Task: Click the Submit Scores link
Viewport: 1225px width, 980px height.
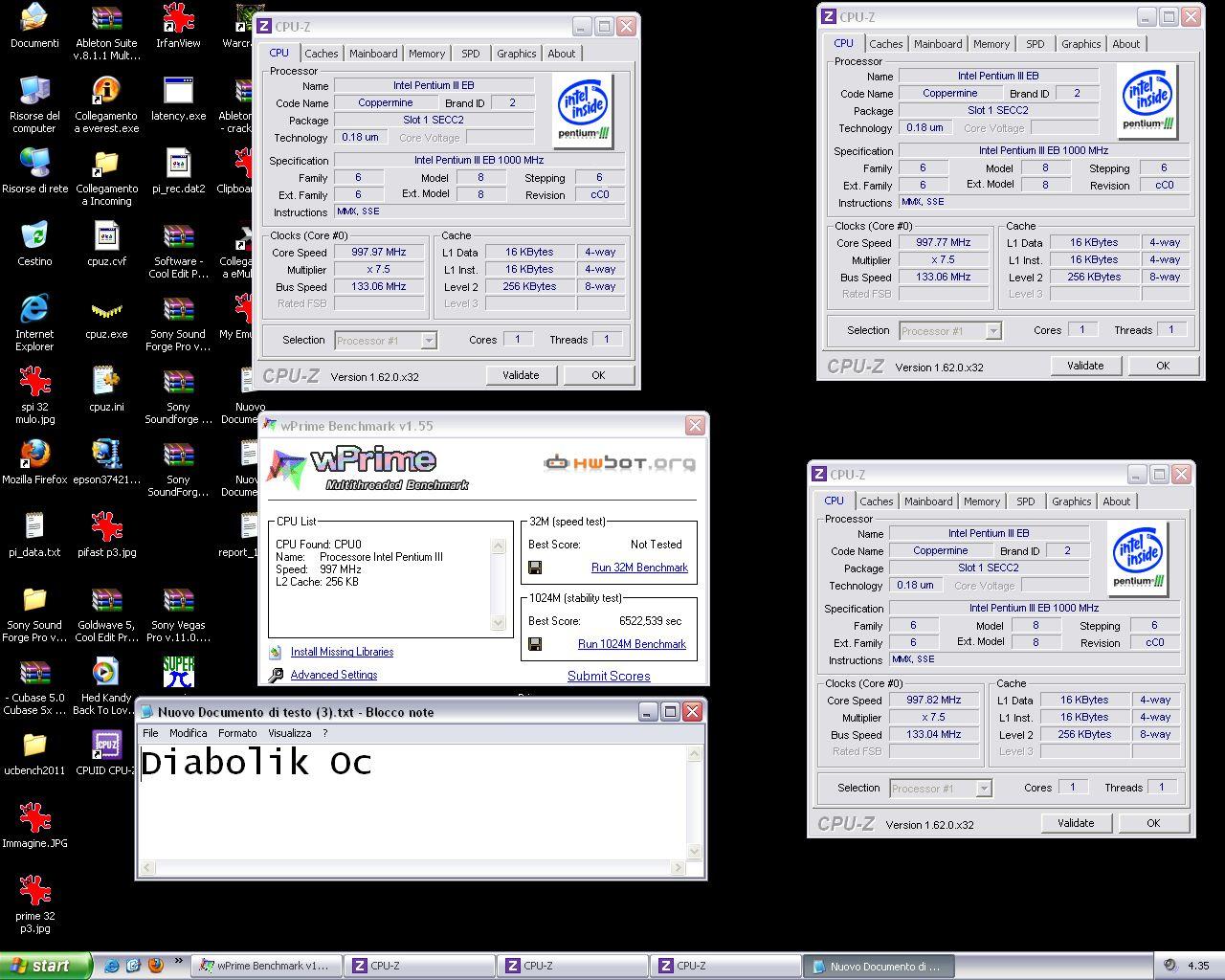Action: tap(609, 676)
